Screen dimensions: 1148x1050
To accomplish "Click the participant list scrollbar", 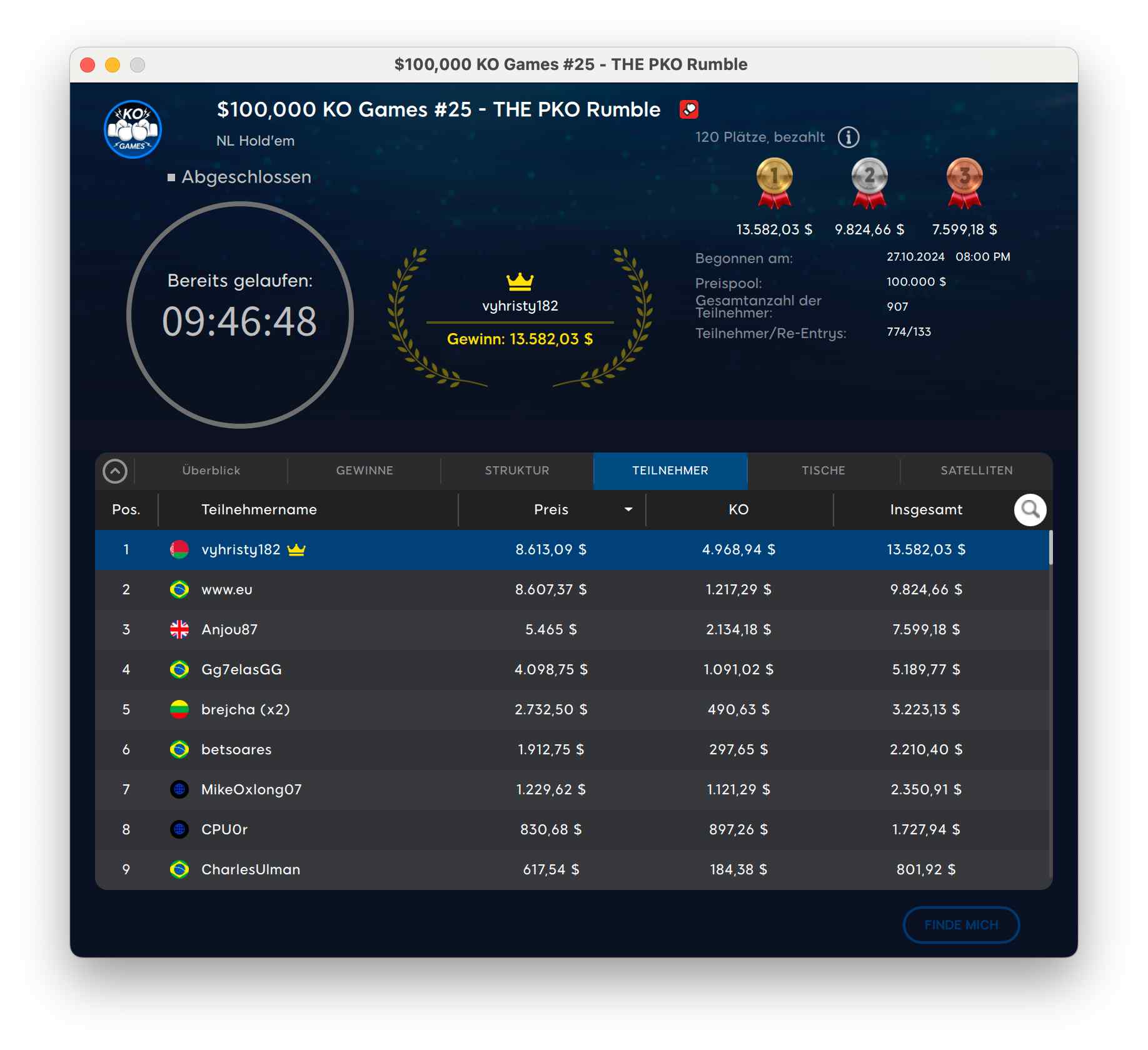I will 1050,687.
